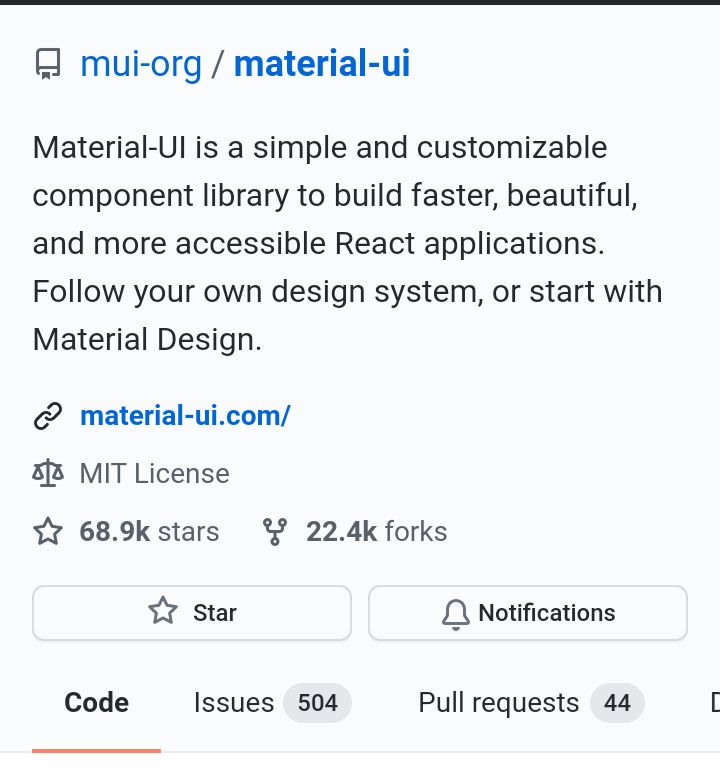The height and width of the screenshot is (770, 720).
Task: Click the bell icon in Notifications button
Action: 456,614
